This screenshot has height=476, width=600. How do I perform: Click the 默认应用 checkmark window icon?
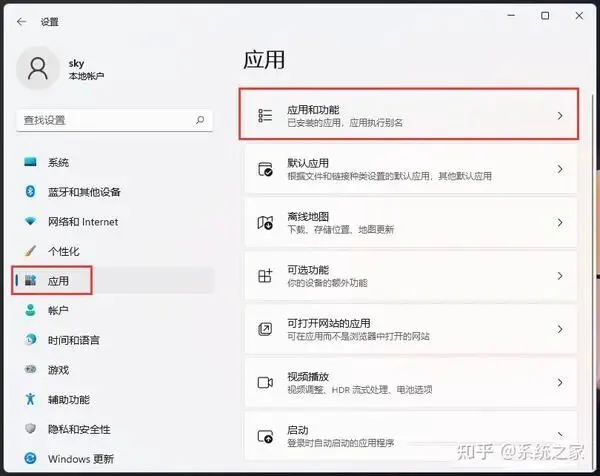(265, 169)
